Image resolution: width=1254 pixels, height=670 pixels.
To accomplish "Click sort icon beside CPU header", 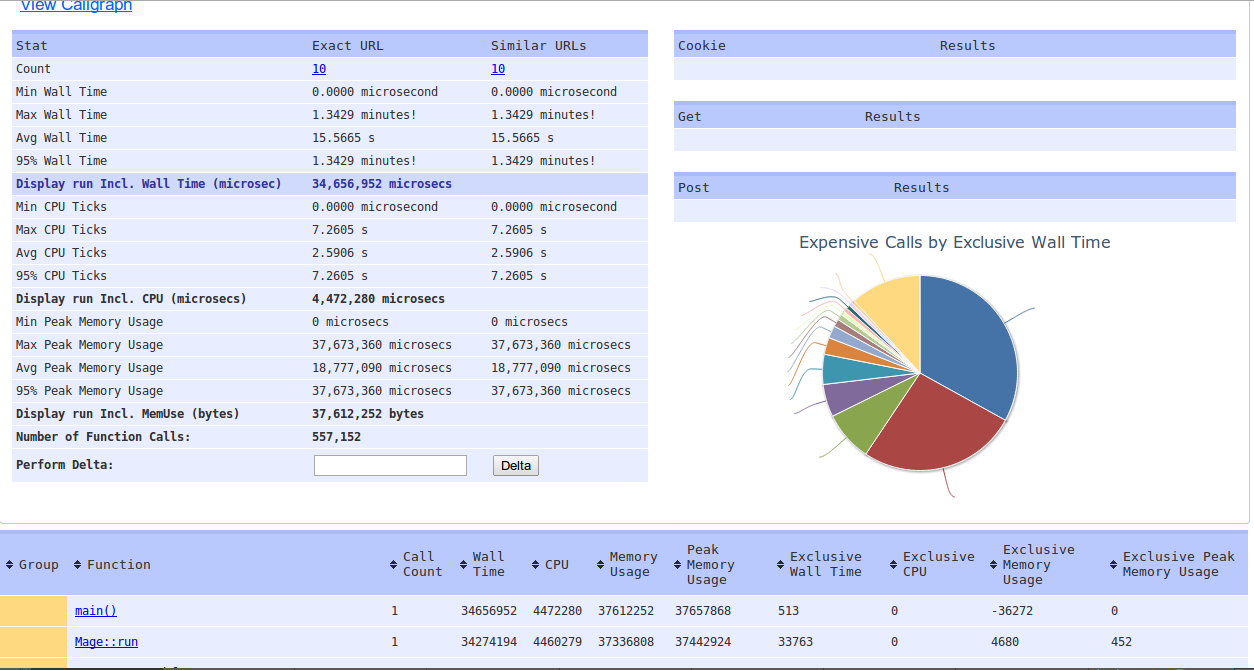I will pyautogui.click(x=536, y=565).
